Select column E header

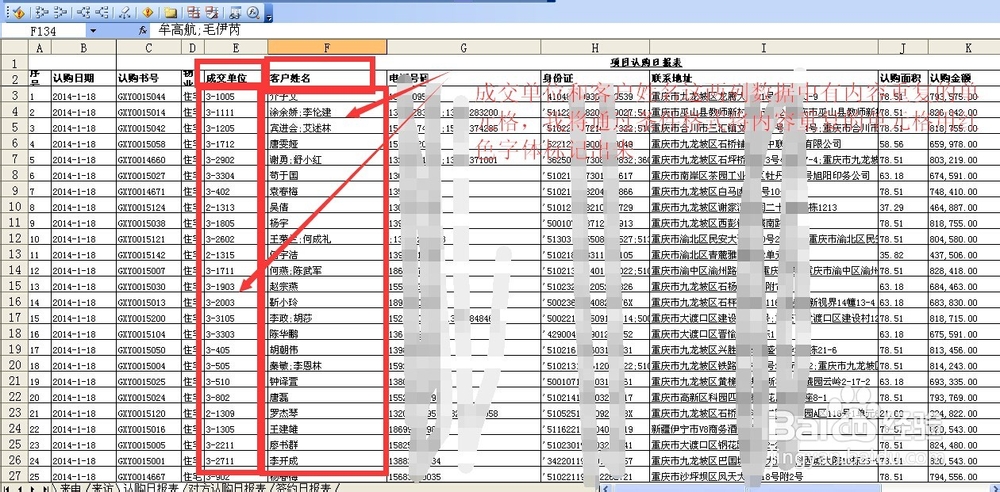tap(236, 47)
